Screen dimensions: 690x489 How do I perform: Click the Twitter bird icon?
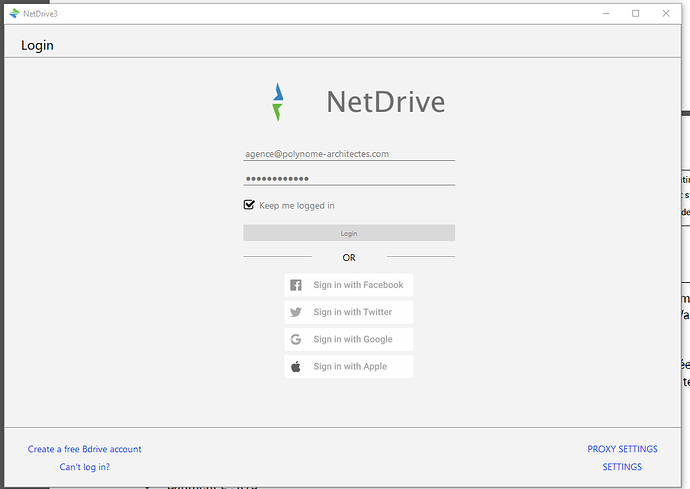[296, 312]
